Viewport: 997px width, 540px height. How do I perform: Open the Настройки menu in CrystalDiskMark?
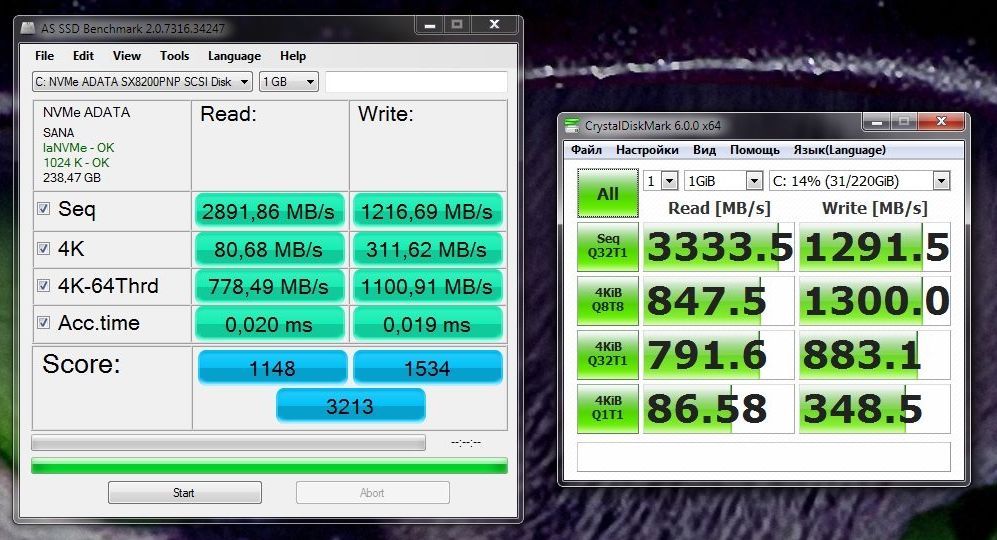[x=647, y=150]
